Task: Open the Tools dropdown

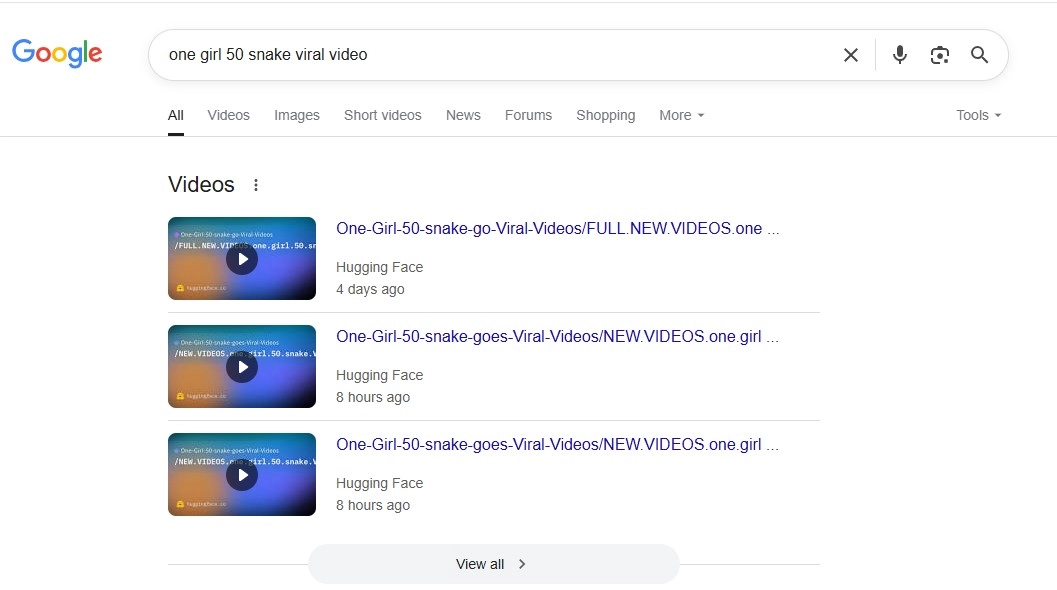Action: click(978, 115)
